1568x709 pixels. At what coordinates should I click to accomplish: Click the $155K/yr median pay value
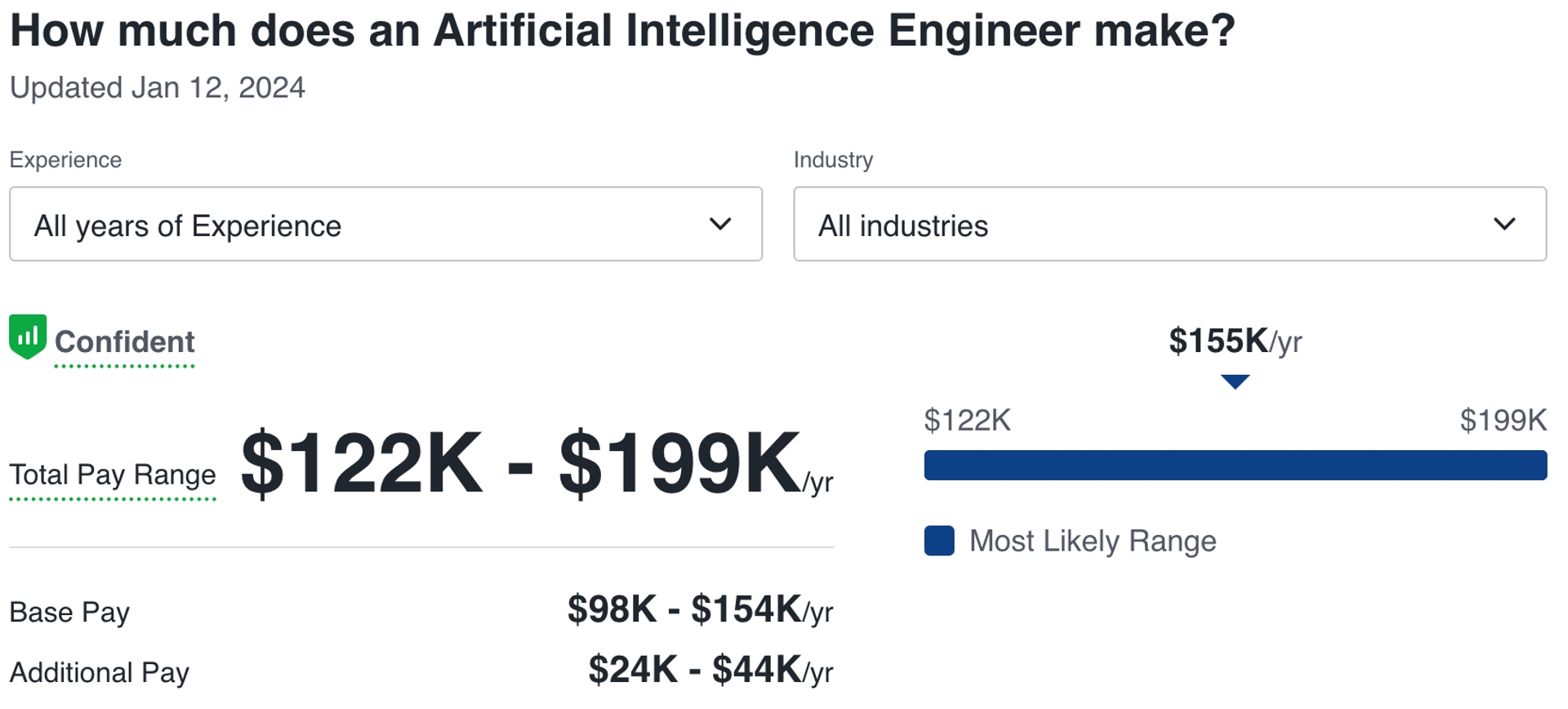tap(1234, 341)
